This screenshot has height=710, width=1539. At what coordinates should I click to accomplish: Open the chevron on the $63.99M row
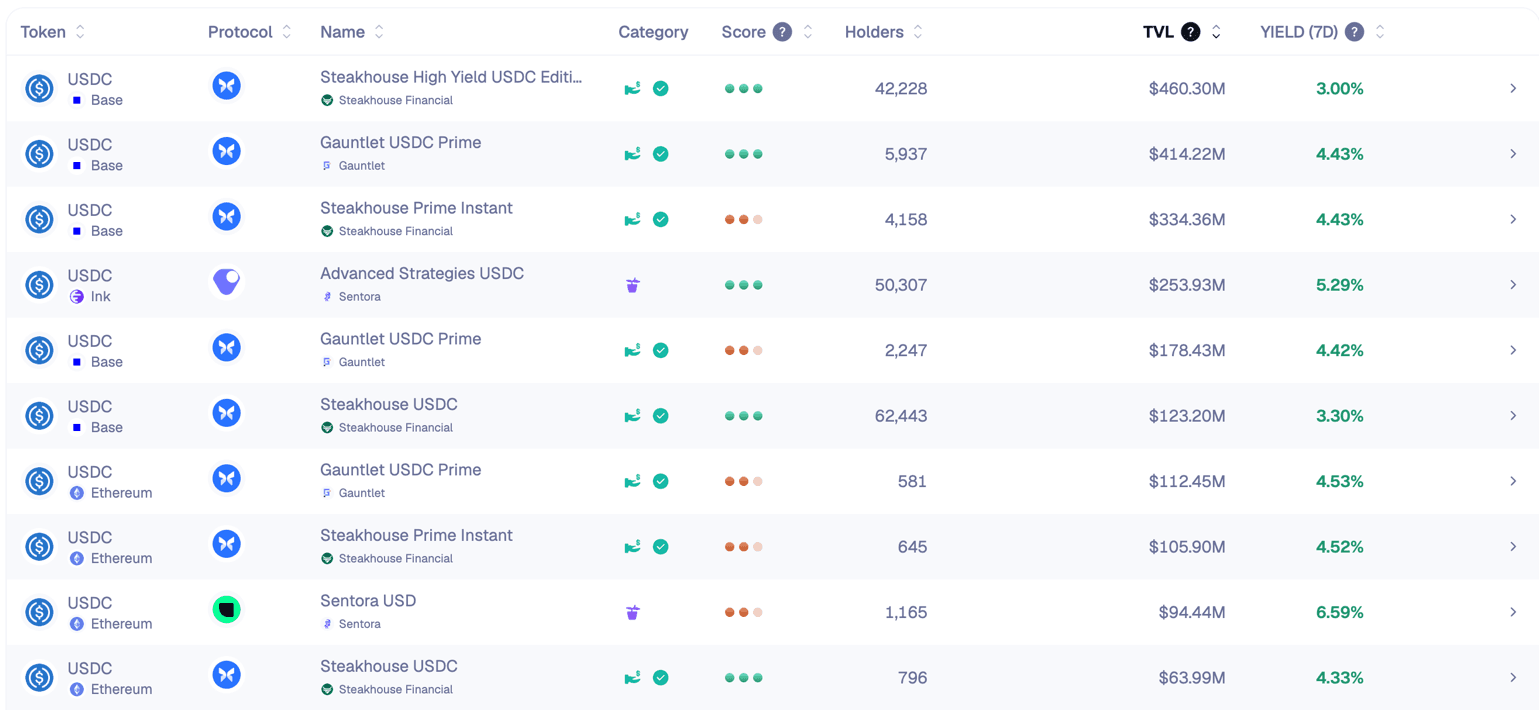pos(1513,678)
